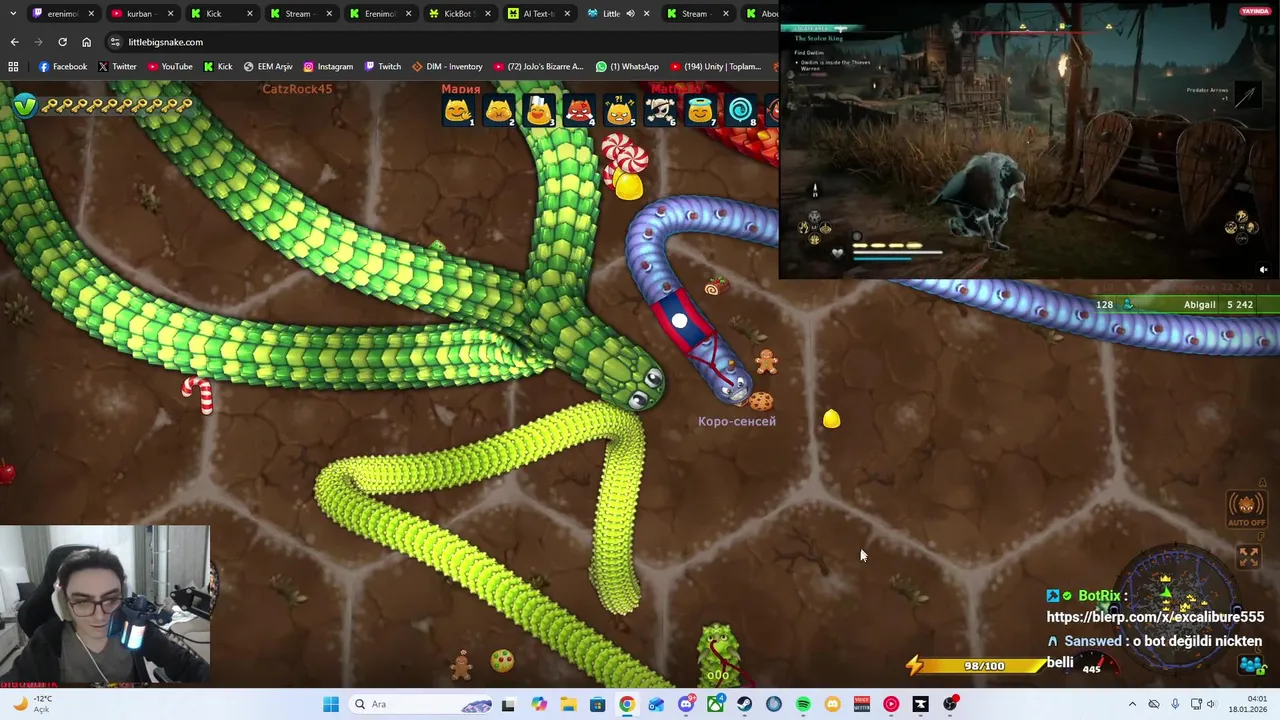The image size is (1280, 720).
Task: Click the fullscreen expand icon in game
Action: pyautogui.click(x=1248, y=557)
